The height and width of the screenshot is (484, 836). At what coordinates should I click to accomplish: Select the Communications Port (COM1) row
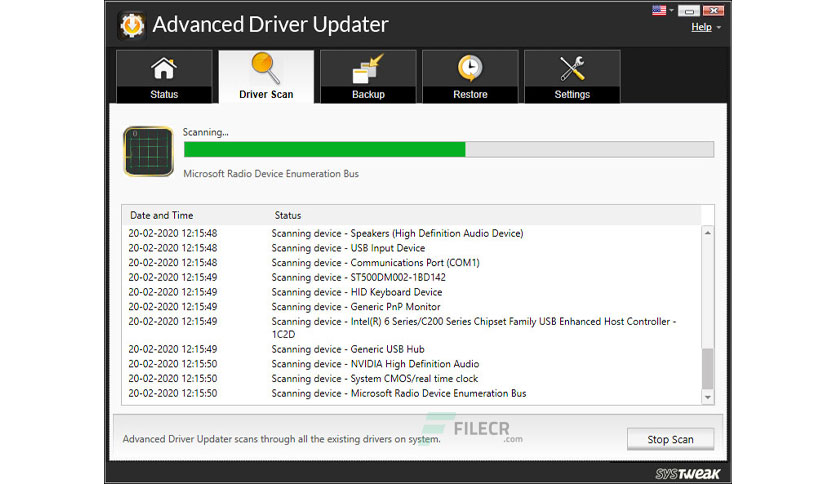coord(412,263)
